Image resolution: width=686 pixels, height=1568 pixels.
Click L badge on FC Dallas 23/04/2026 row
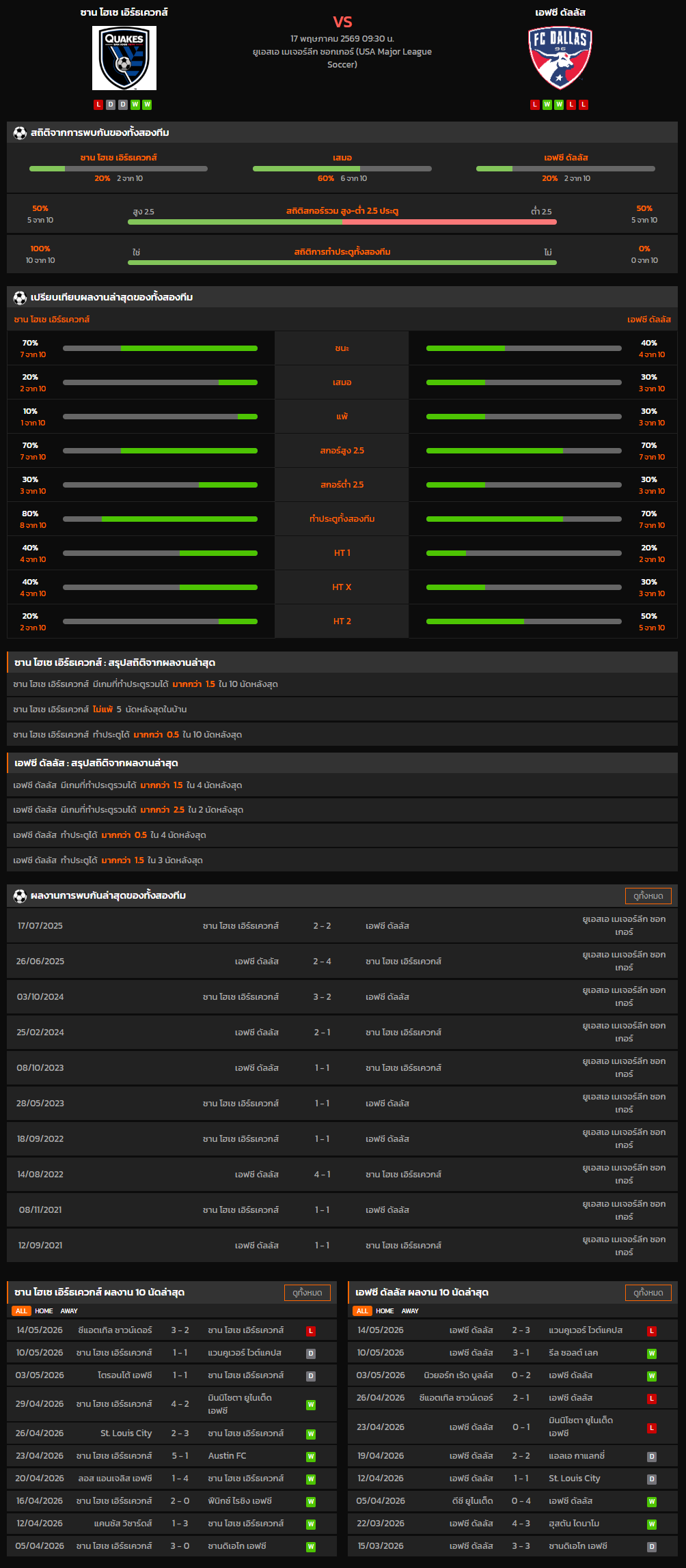[652, 1428]
